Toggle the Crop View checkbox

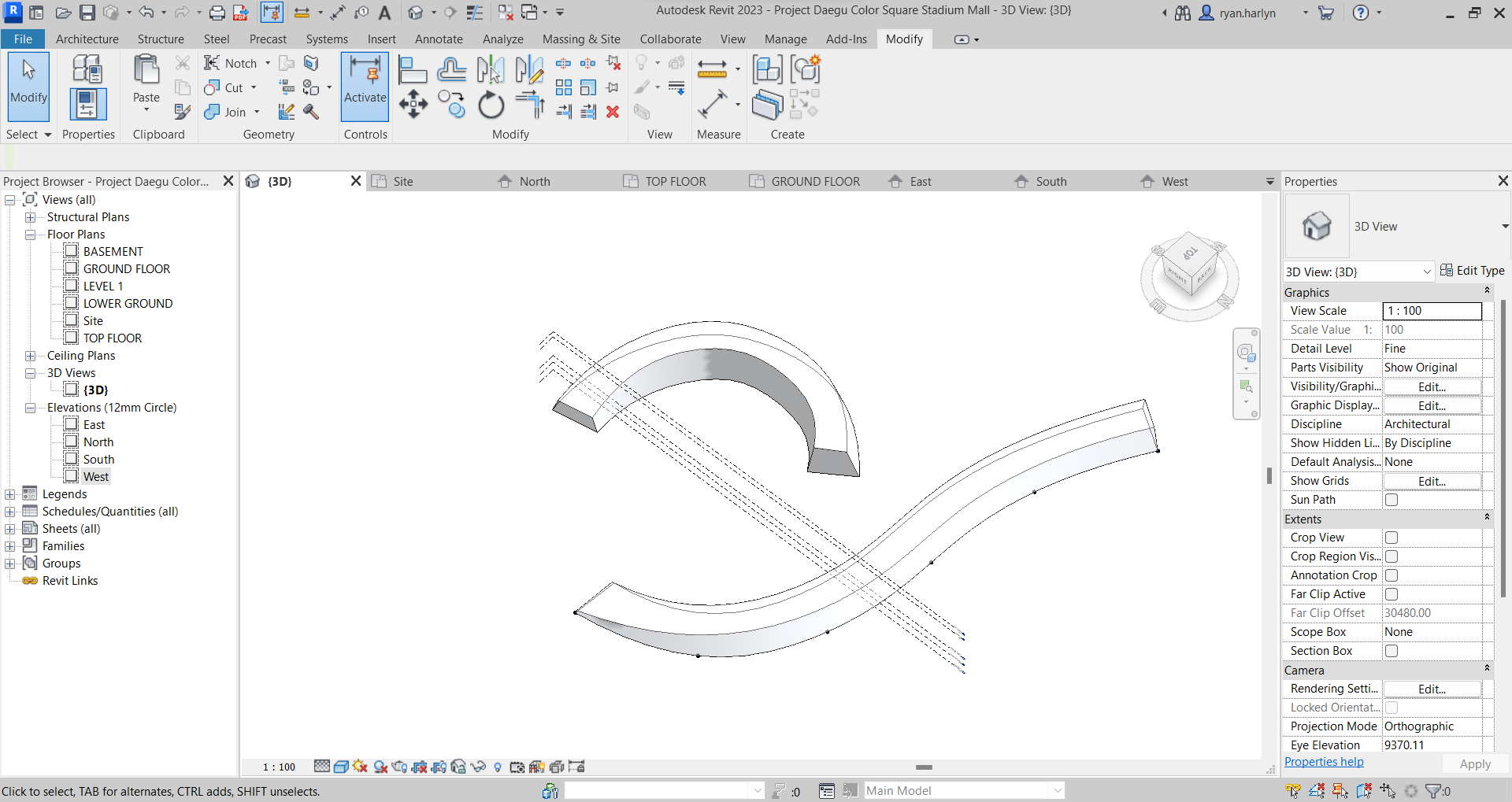tap(1392, 538)
